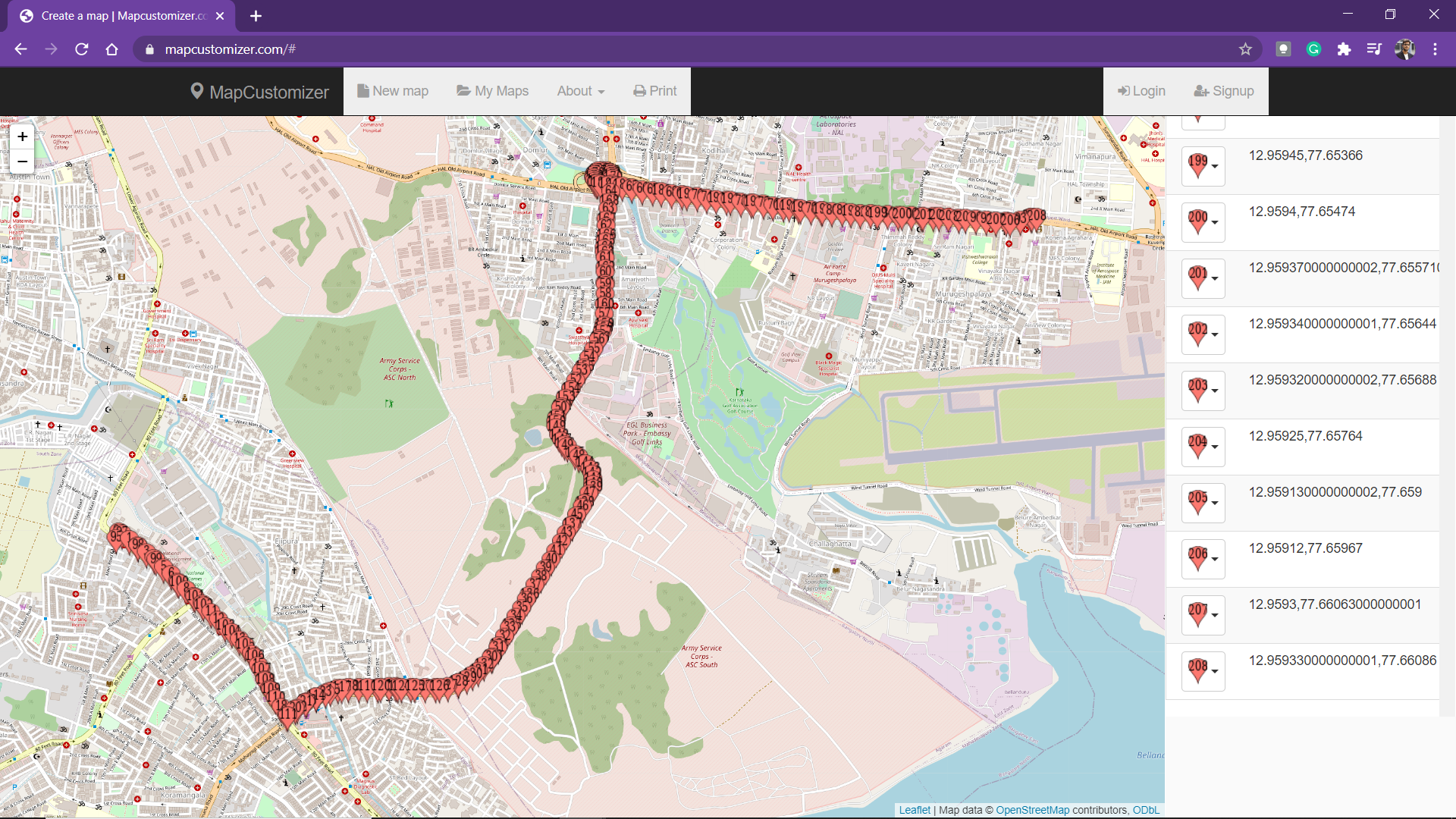This screenshot has height=819, width=1456.
Task: Zoom out of the map
Action: [x=22, y=162]
